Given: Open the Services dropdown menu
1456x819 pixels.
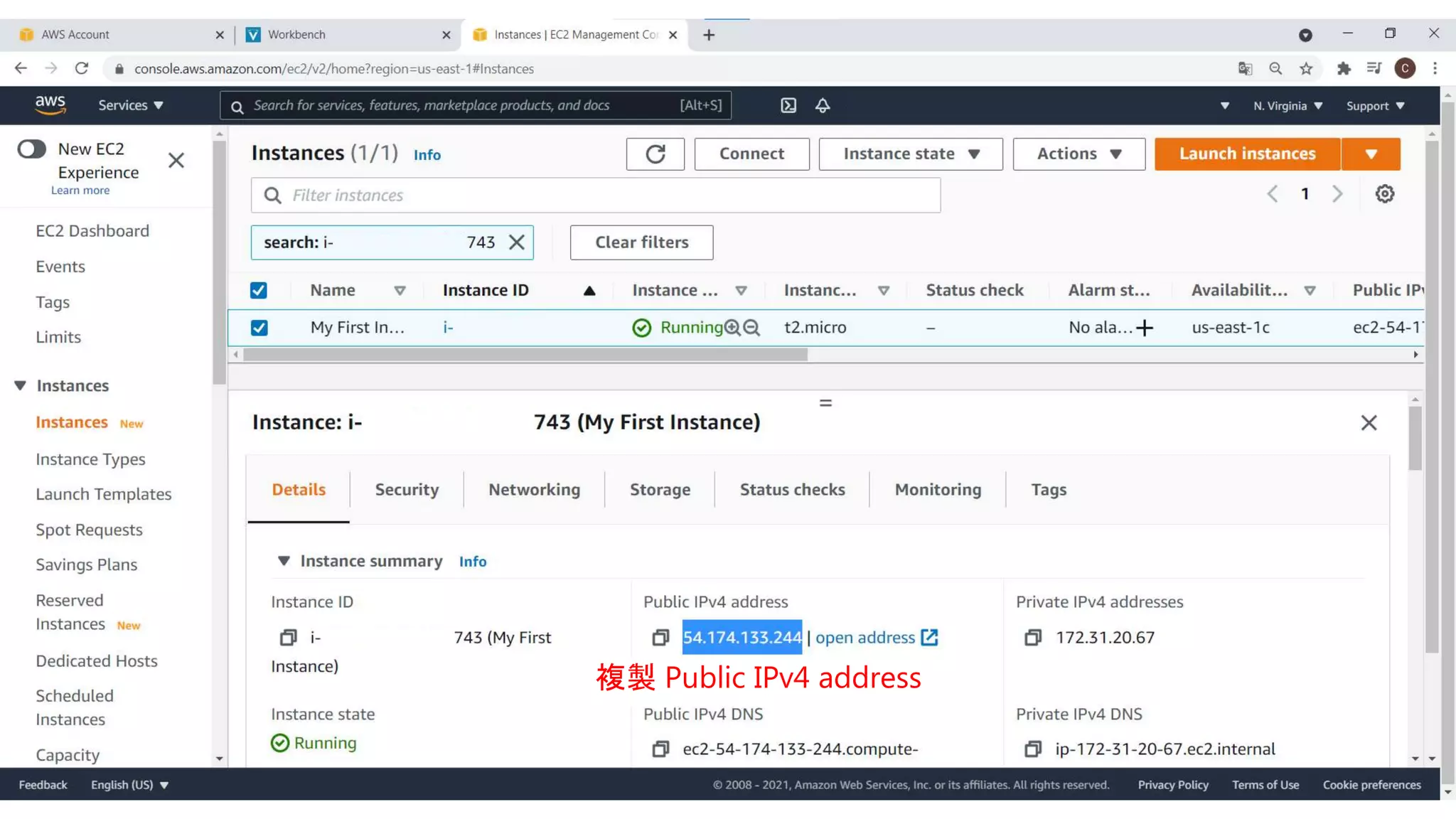Looking at the screenshot, I should [131, 105].
